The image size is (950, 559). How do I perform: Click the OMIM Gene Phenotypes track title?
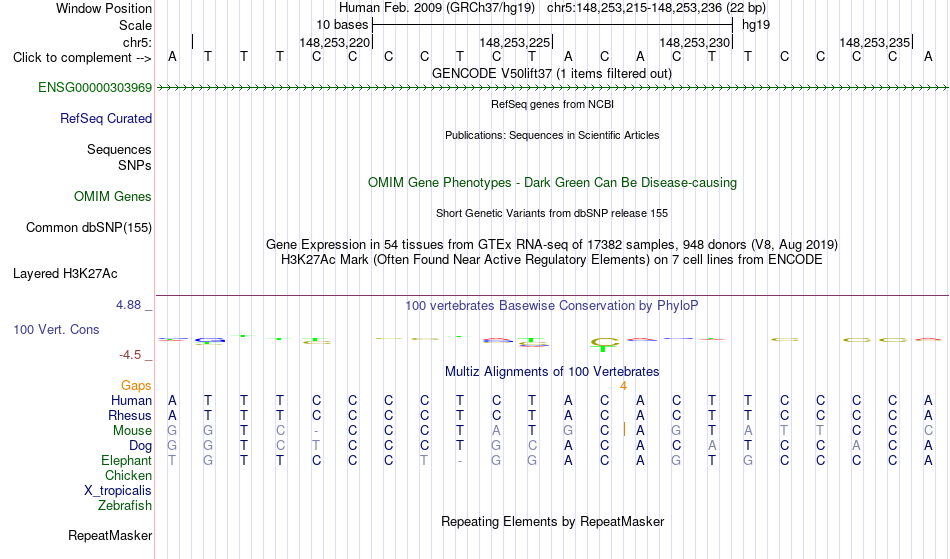click(x=552, y=183)
